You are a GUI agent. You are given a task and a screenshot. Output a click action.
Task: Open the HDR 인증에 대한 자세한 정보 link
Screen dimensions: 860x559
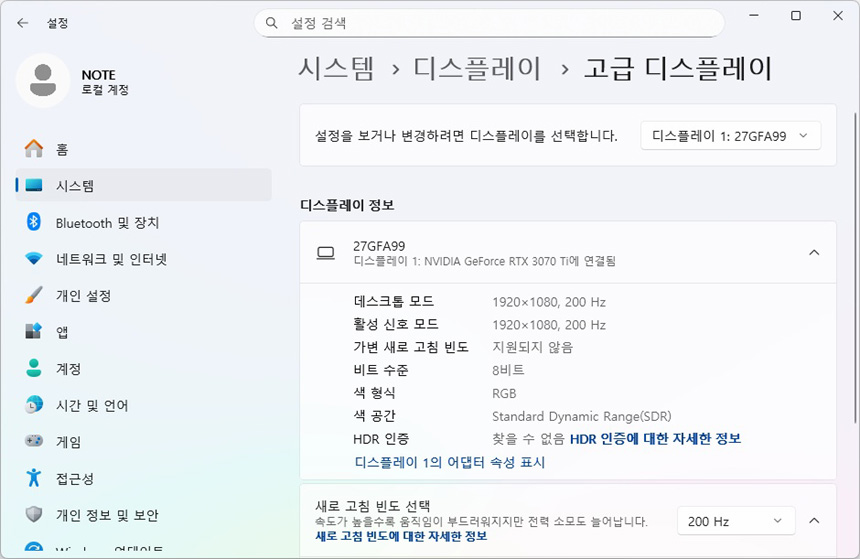coord(655,439)
